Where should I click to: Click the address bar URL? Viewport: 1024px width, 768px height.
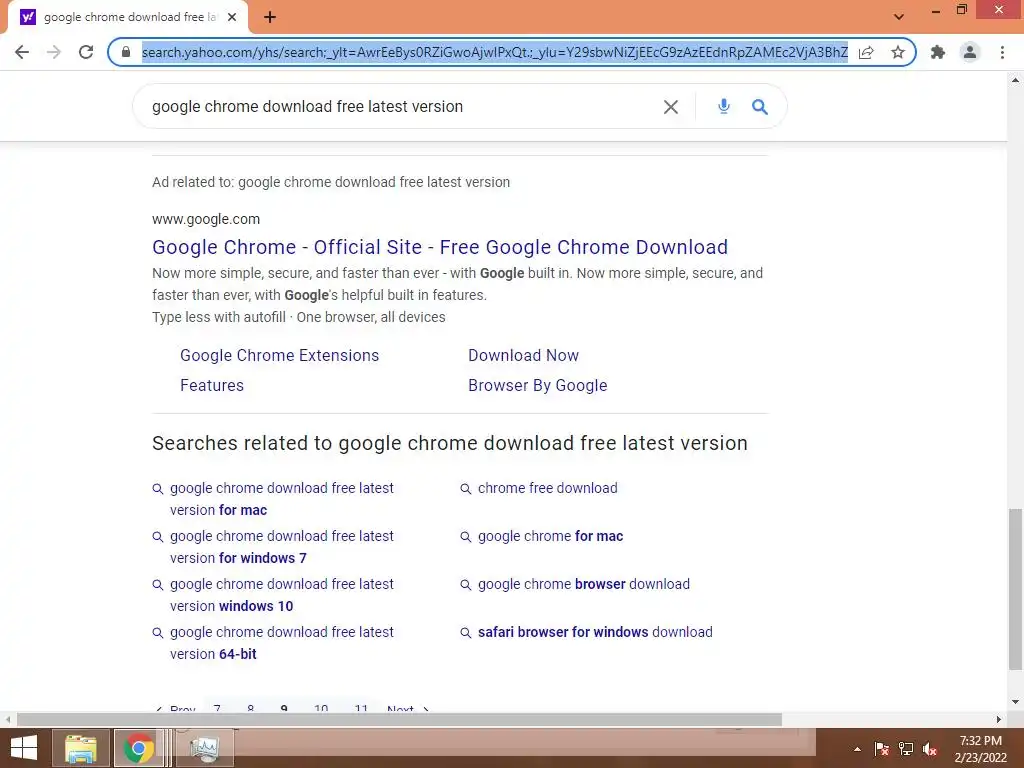point(494,52)
